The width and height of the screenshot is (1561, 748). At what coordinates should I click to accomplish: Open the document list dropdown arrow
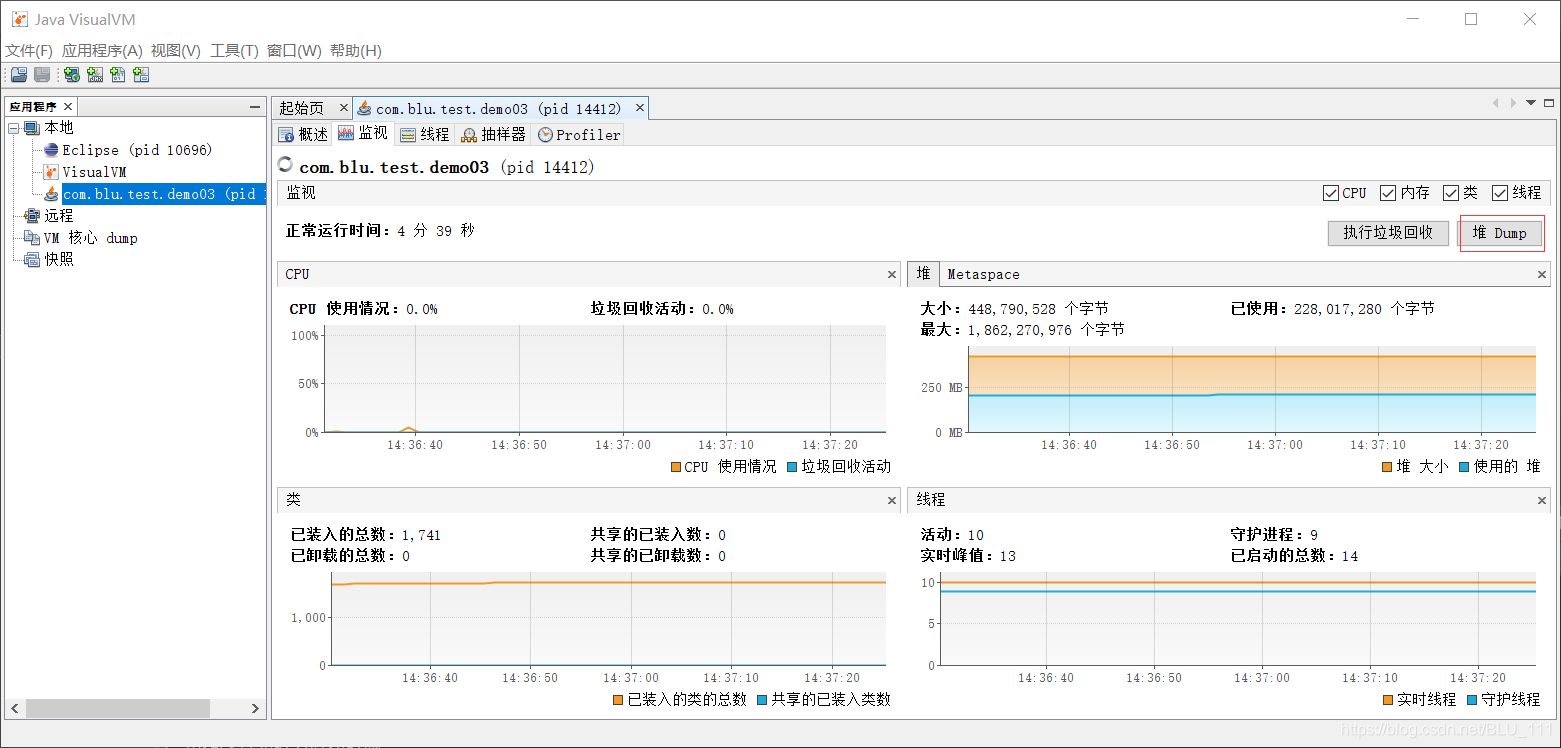click(x=1531, y=103)
